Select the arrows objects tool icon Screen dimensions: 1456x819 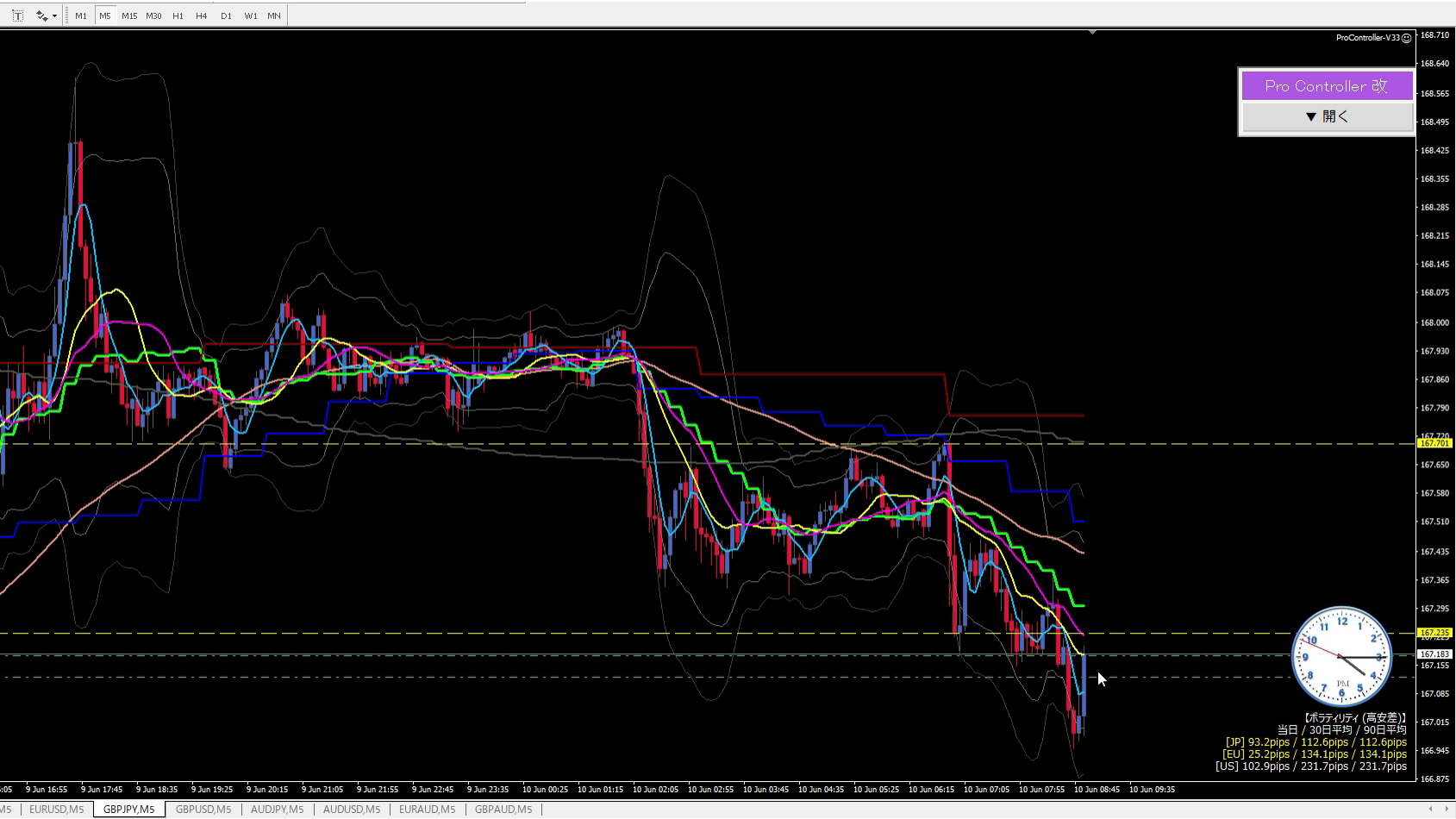tap(41, 16)
